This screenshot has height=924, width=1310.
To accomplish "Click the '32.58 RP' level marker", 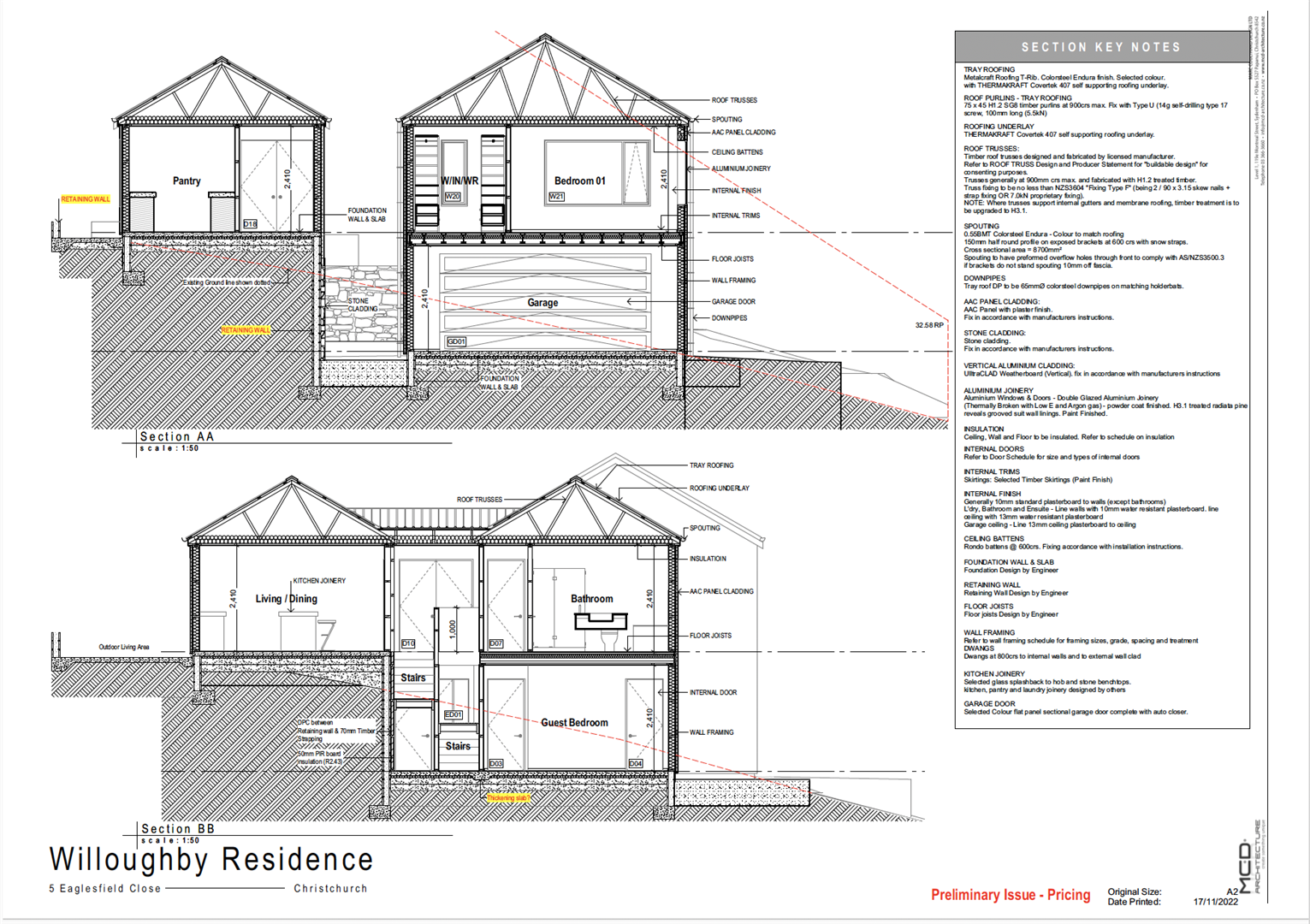I will coord(929,325).
